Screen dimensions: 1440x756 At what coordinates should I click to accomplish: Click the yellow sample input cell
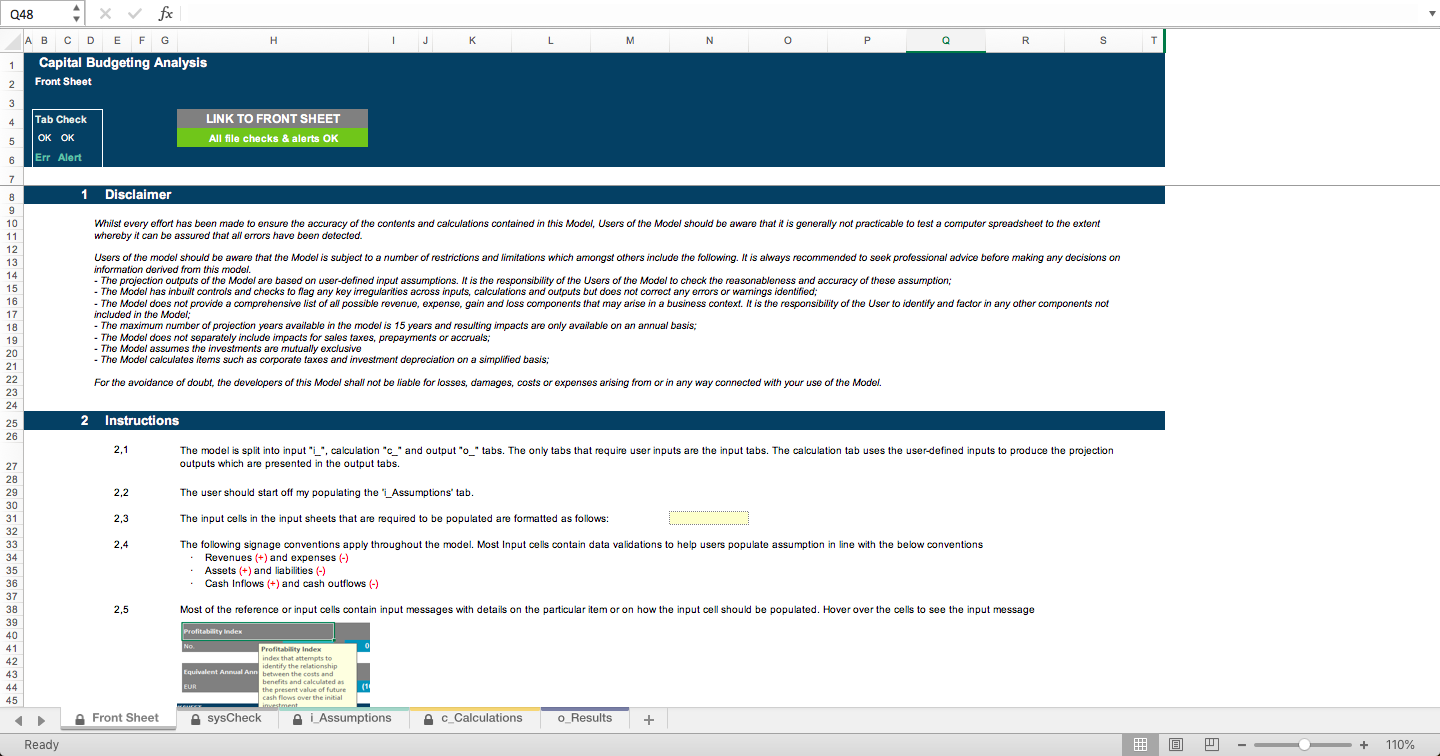pyautogui.click(x=709, y=518)
